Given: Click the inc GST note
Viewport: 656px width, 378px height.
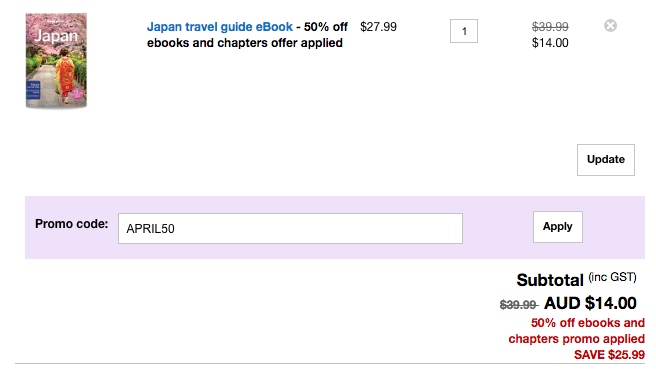Looking at the screenshot, I should 612,277.
